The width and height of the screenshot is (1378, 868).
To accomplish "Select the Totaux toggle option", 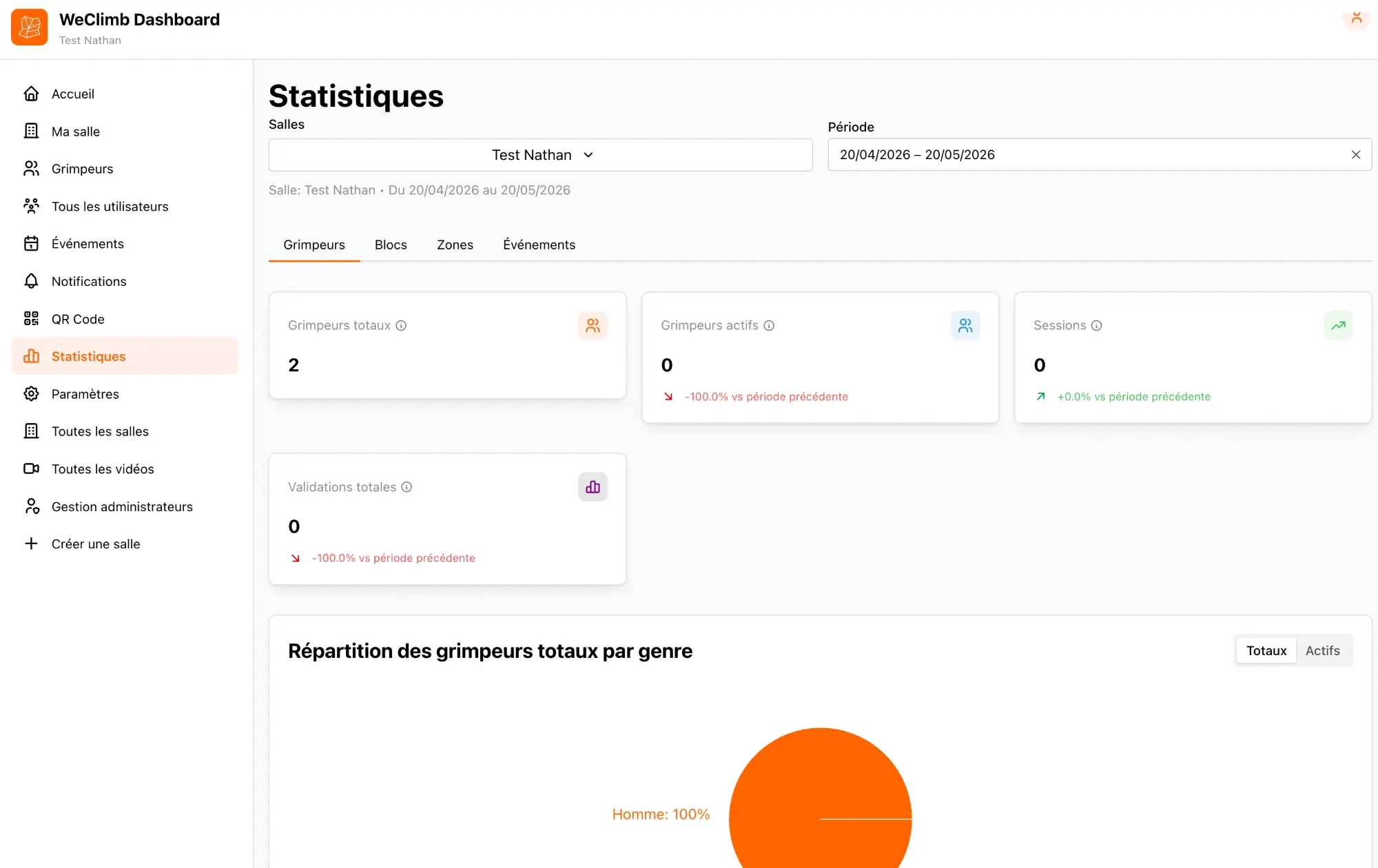I will tap(1266, 651).
